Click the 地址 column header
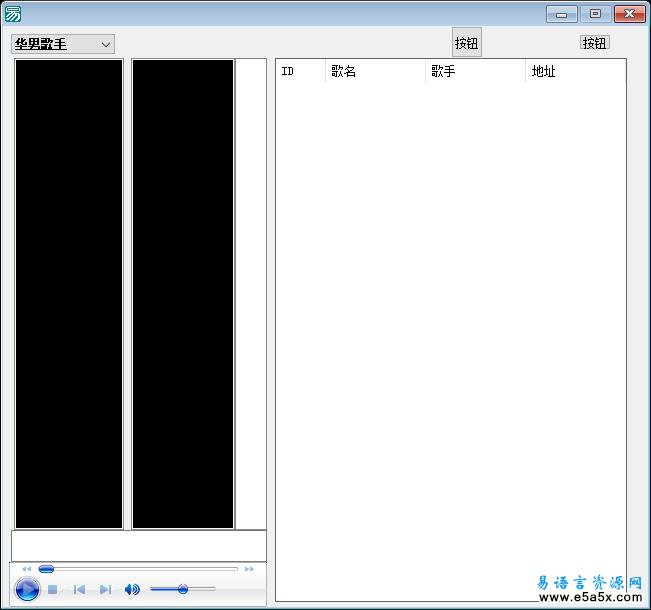 [x=575, y=71]
